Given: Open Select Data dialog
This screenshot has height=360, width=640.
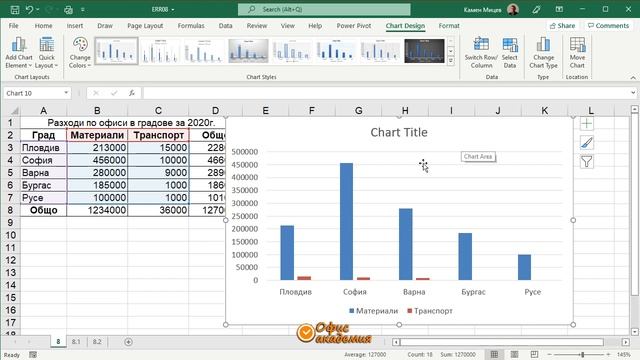Looking at the screenshot, I should click(510, 53).
